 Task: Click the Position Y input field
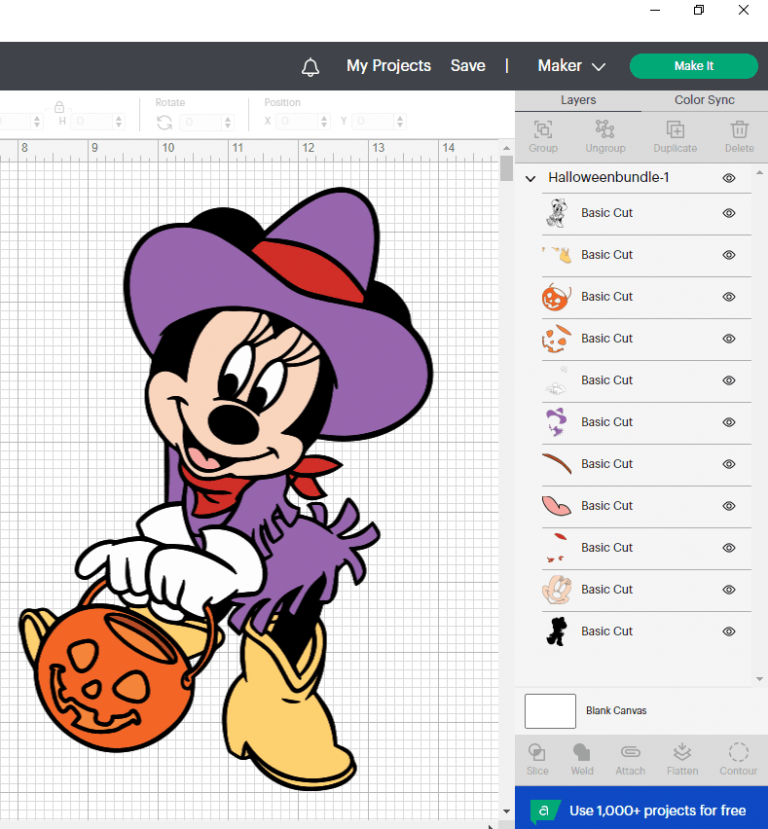pyautogui.click(x=374, y=122)
